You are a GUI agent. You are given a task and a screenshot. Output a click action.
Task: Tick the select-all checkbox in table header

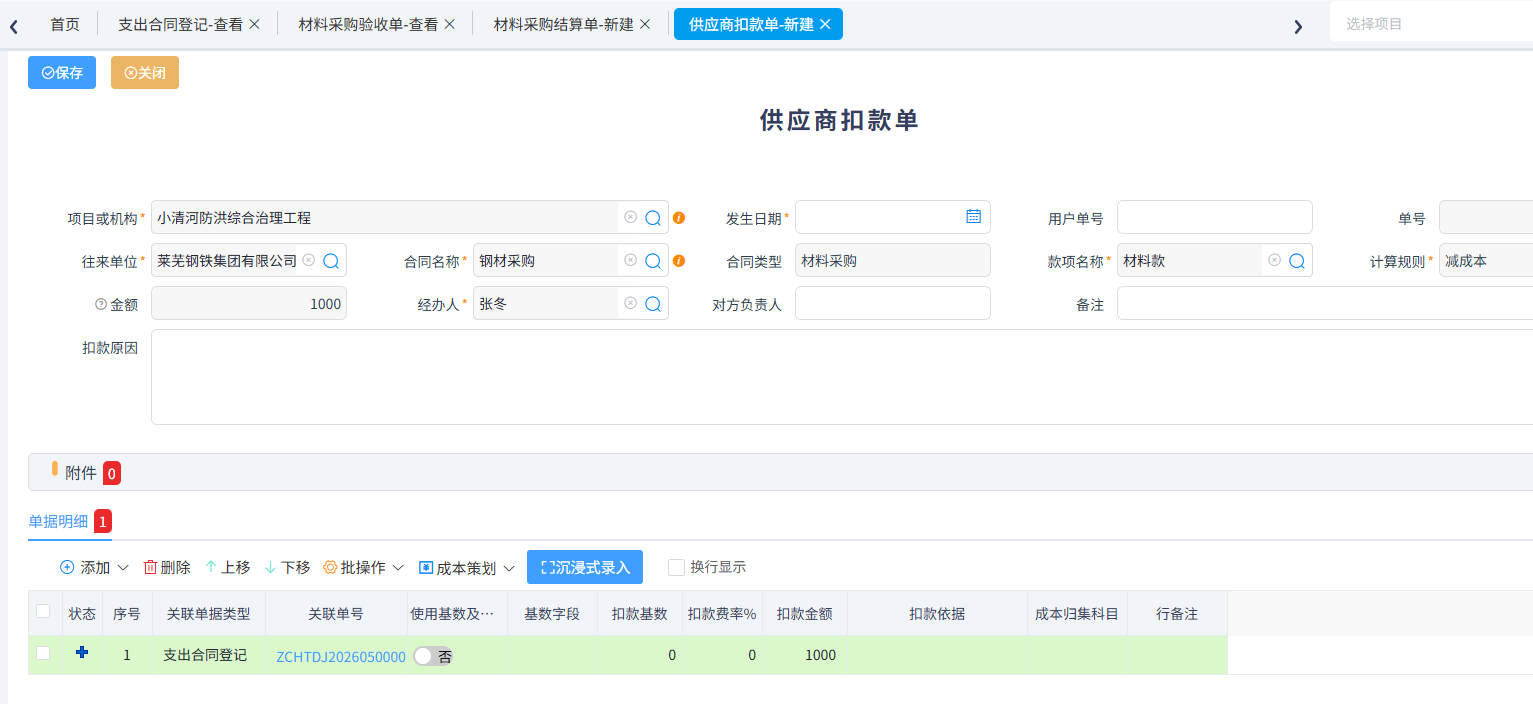(43, 611)
